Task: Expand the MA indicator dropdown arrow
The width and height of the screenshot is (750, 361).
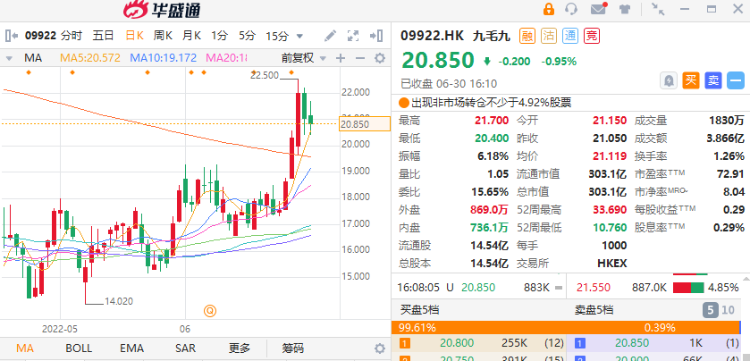Action: (x=9, y=59)
